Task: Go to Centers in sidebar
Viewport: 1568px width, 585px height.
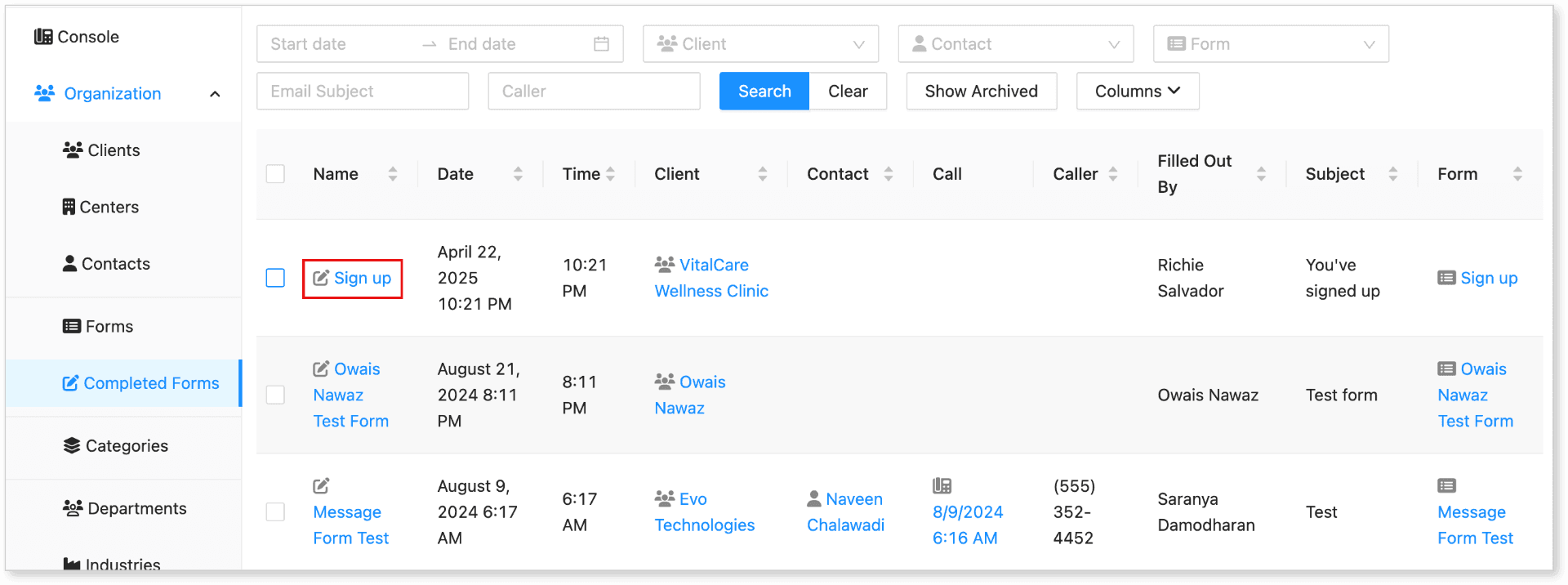Action: (100, 208)
